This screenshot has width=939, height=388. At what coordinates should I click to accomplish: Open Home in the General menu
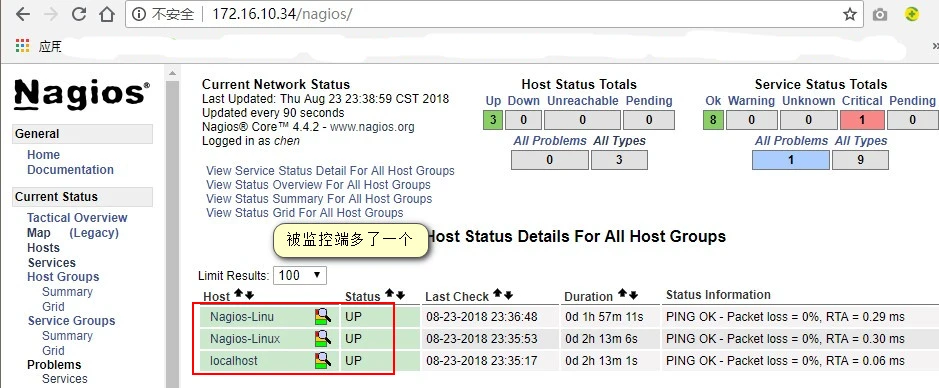43,154
